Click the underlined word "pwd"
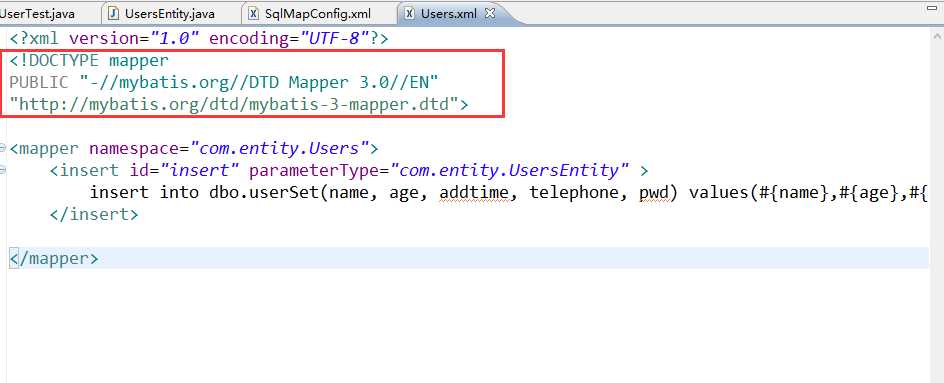This screenshot has height=383, width=944. [x=654, y=193]
